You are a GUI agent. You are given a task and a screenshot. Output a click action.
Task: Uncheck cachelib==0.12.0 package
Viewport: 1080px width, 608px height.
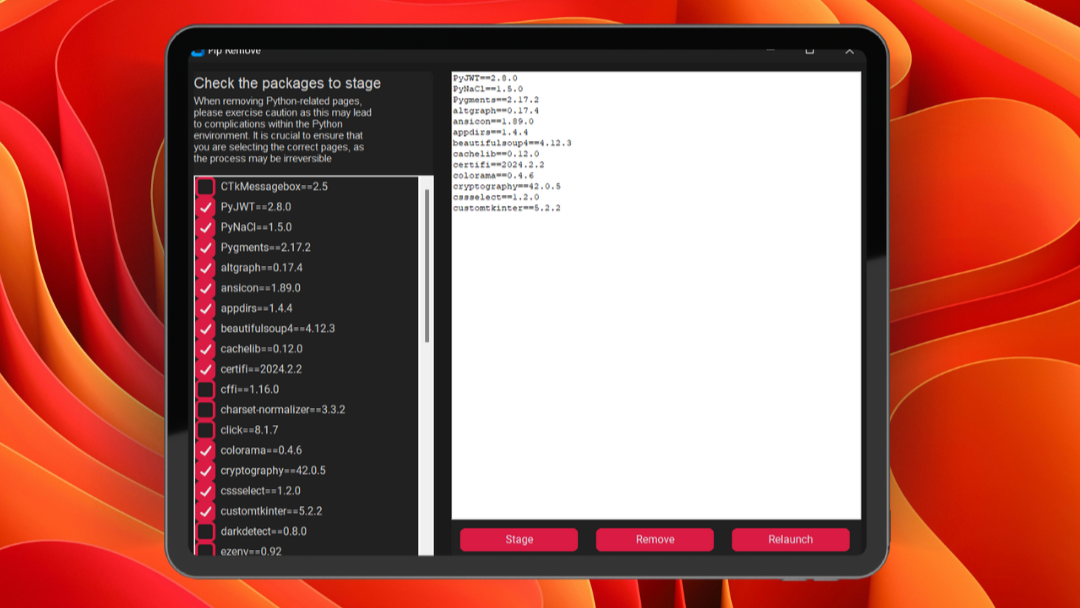click(x=205, y=349)
